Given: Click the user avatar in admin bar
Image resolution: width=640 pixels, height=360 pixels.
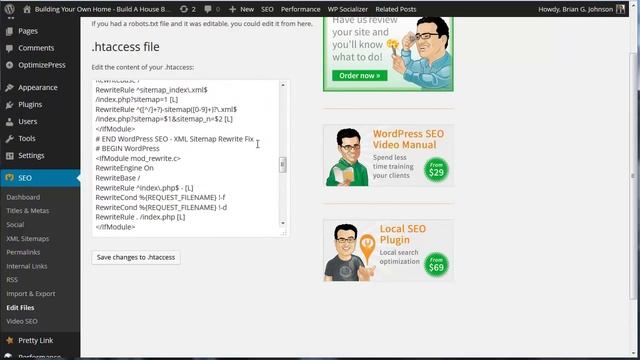Looking at the screenshot, I should (620, 9).
